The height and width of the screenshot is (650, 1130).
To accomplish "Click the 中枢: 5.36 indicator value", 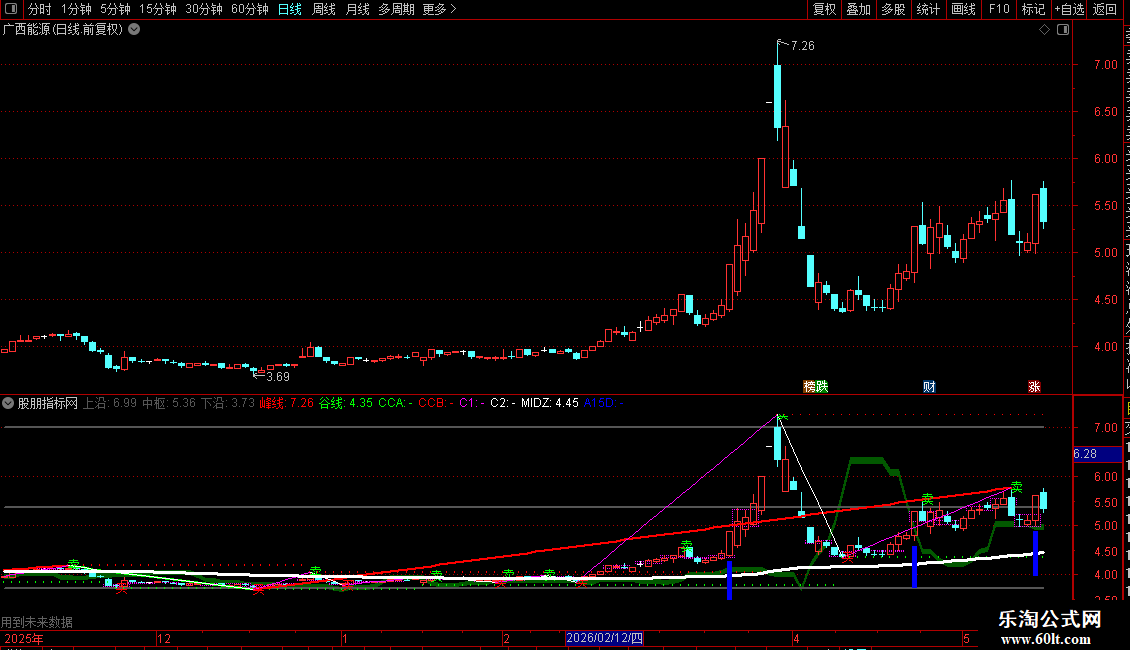I will (x=169, y=403).
